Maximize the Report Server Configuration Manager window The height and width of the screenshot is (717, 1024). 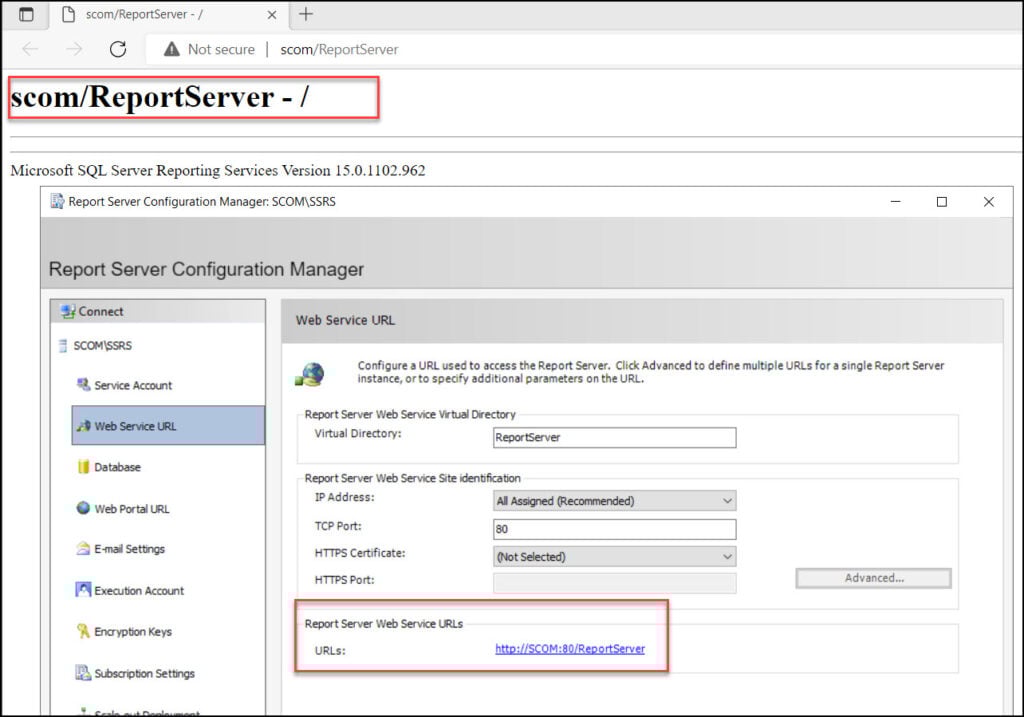point(942,202)
